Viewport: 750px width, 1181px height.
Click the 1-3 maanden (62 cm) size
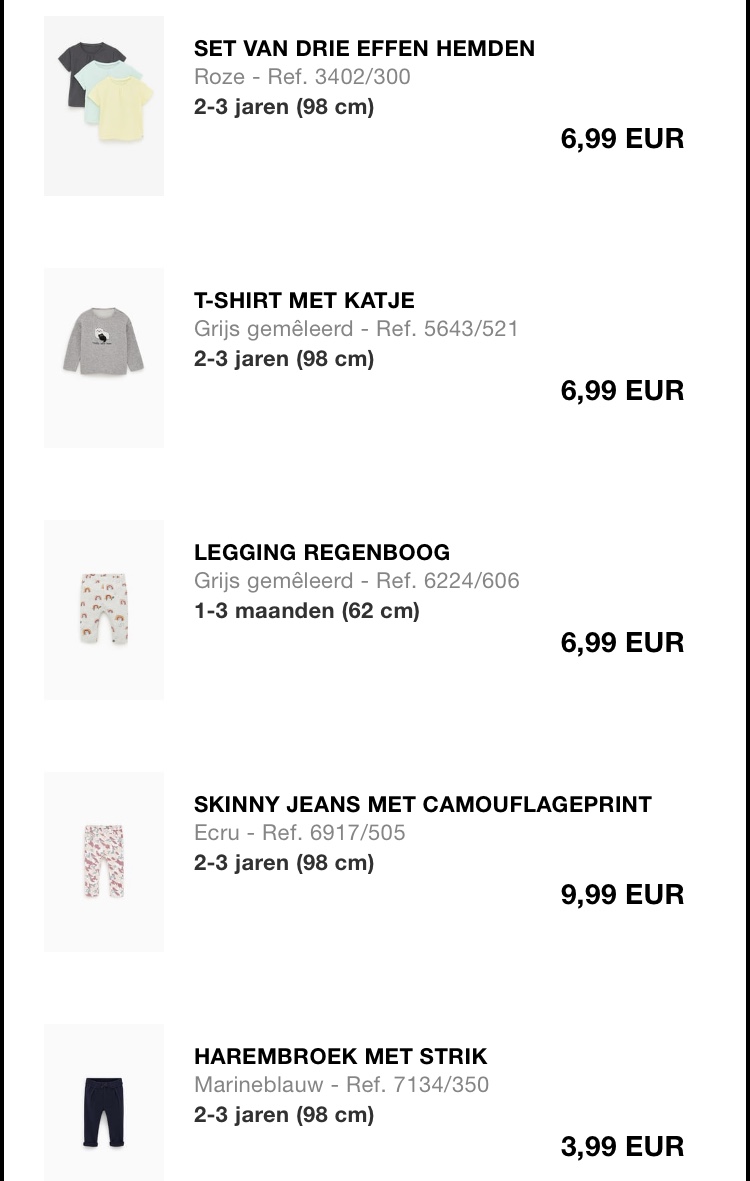coord(306,610)
